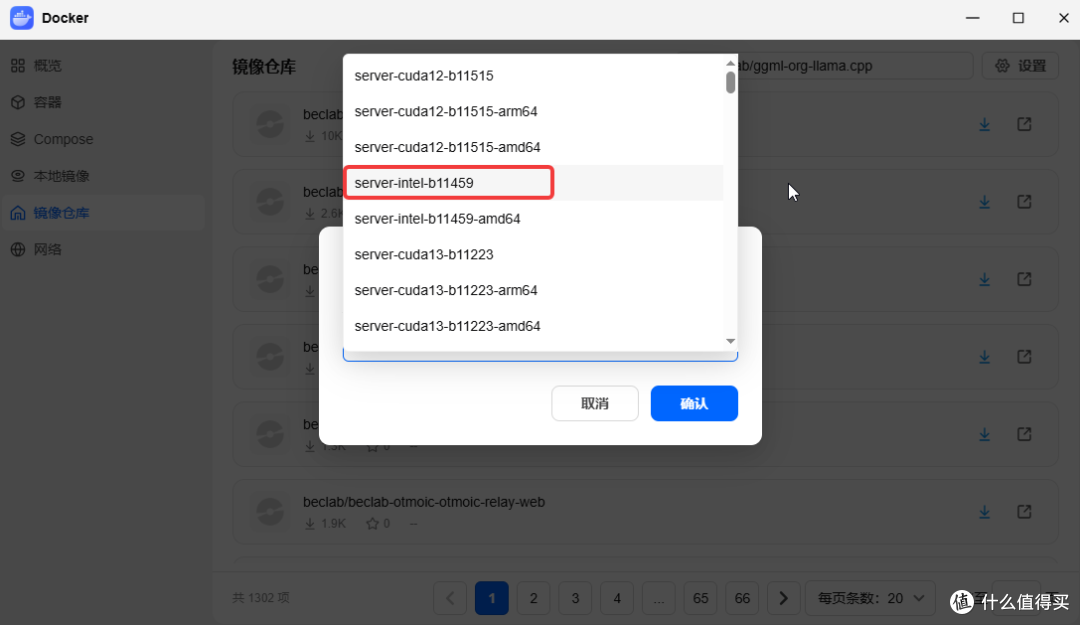The height and width of the screenshot is (625, 1080).
Task: Jump to page 4
Action: [617, 598]
